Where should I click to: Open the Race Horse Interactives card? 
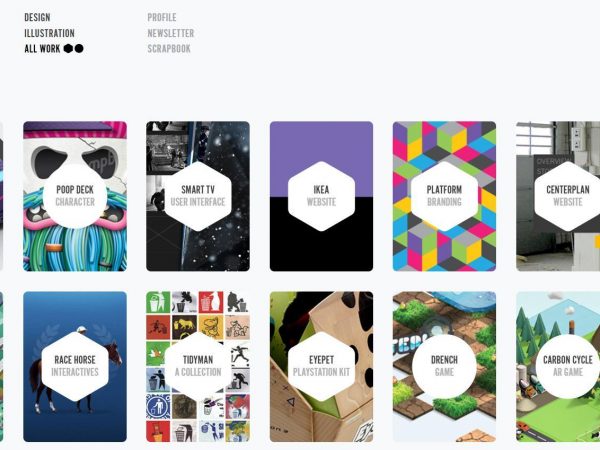tap(75, 367)
